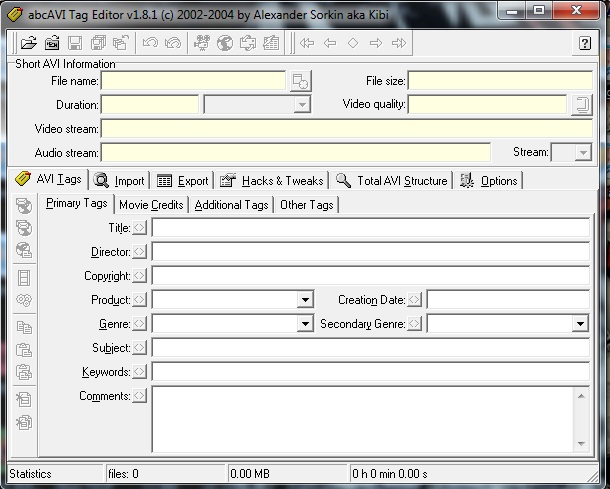Switch to the AVI Tags tab
This screenshot has height=489, width=610.
tap(49, 179)
